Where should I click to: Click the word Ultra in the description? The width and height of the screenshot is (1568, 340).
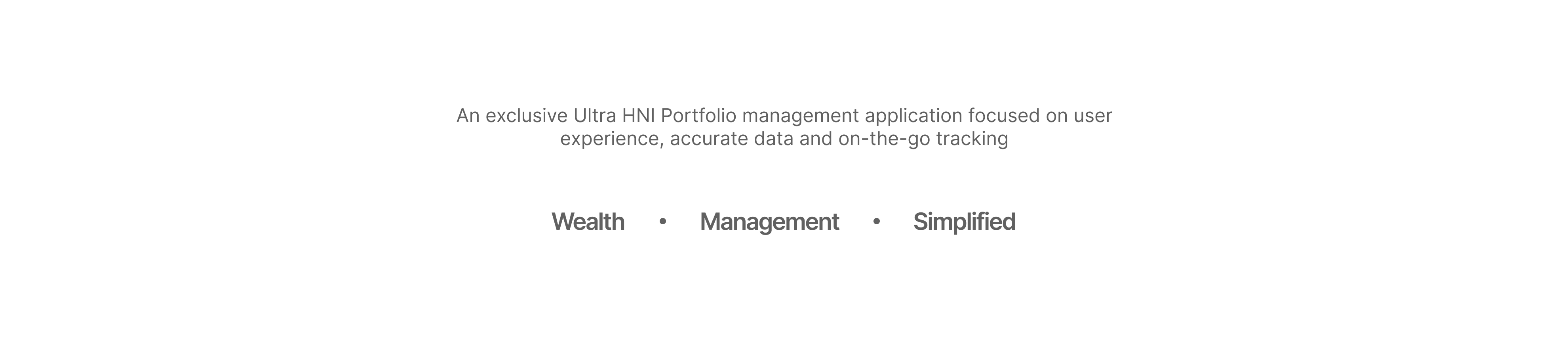(595, 116)
